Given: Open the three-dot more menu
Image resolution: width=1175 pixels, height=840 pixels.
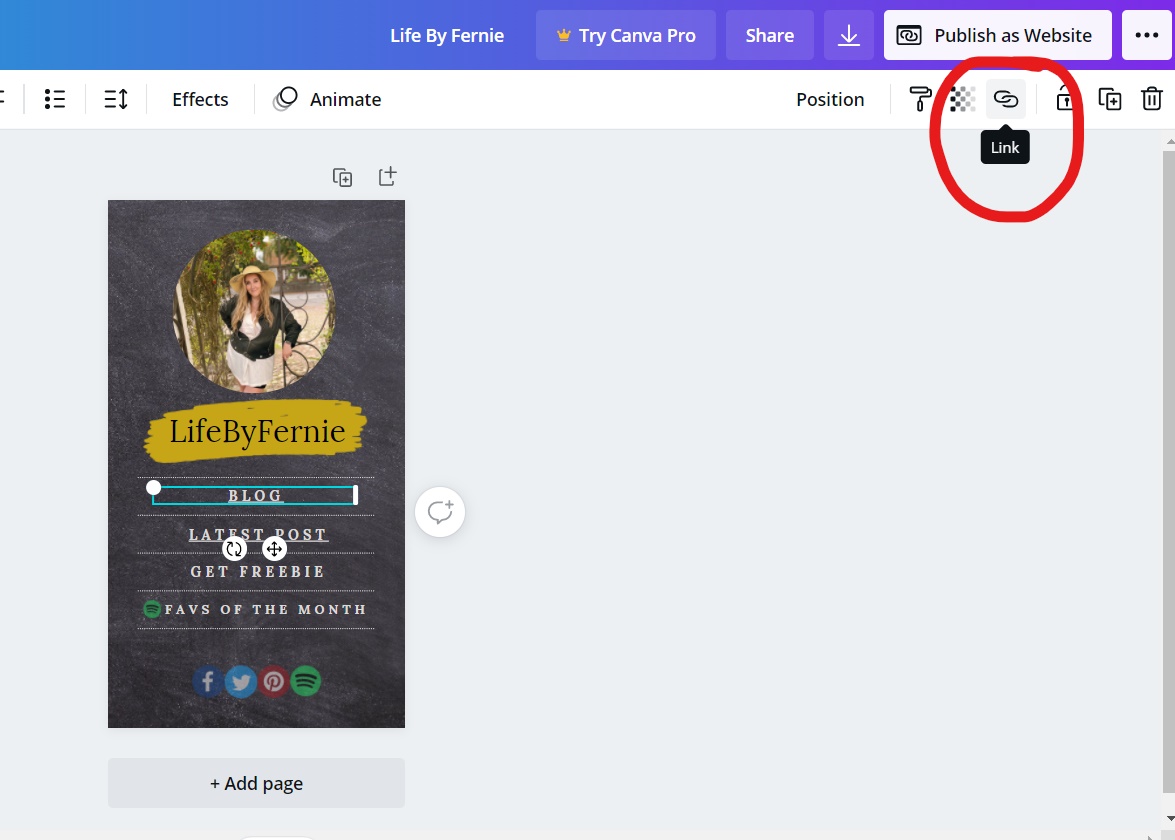Looking at the screenshot, I should tap(1148, 35).
